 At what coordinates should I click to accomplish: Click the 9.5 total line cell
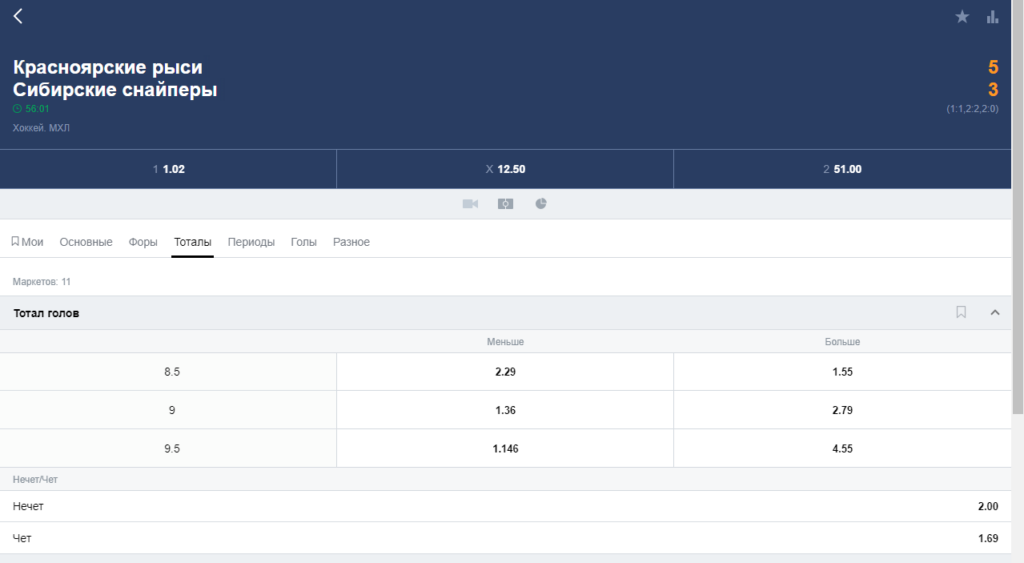pos(168,449)
